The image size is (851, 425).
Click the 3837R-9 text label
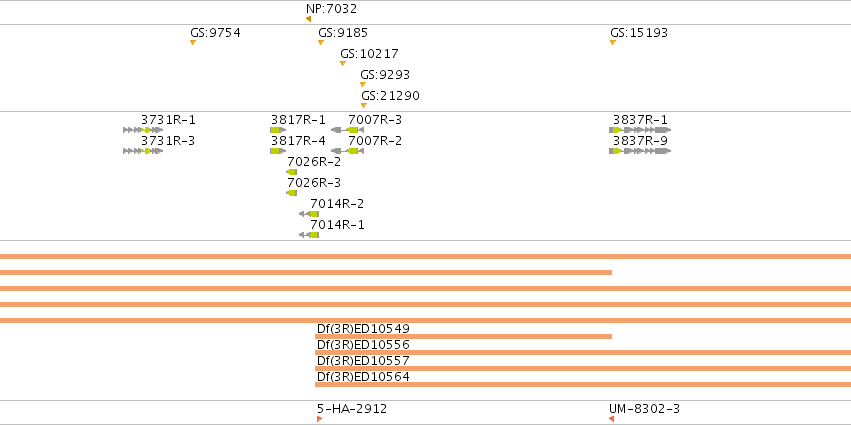(640, 141)
